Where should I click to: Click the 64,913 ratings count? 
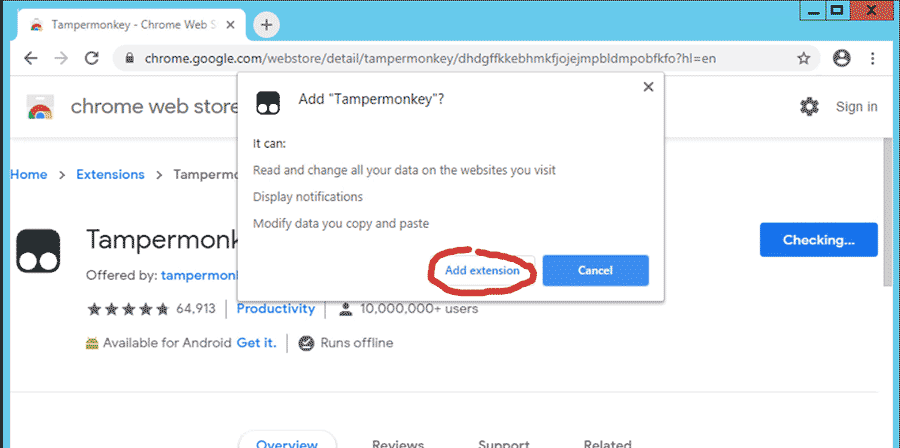click(x=196, y=309)
